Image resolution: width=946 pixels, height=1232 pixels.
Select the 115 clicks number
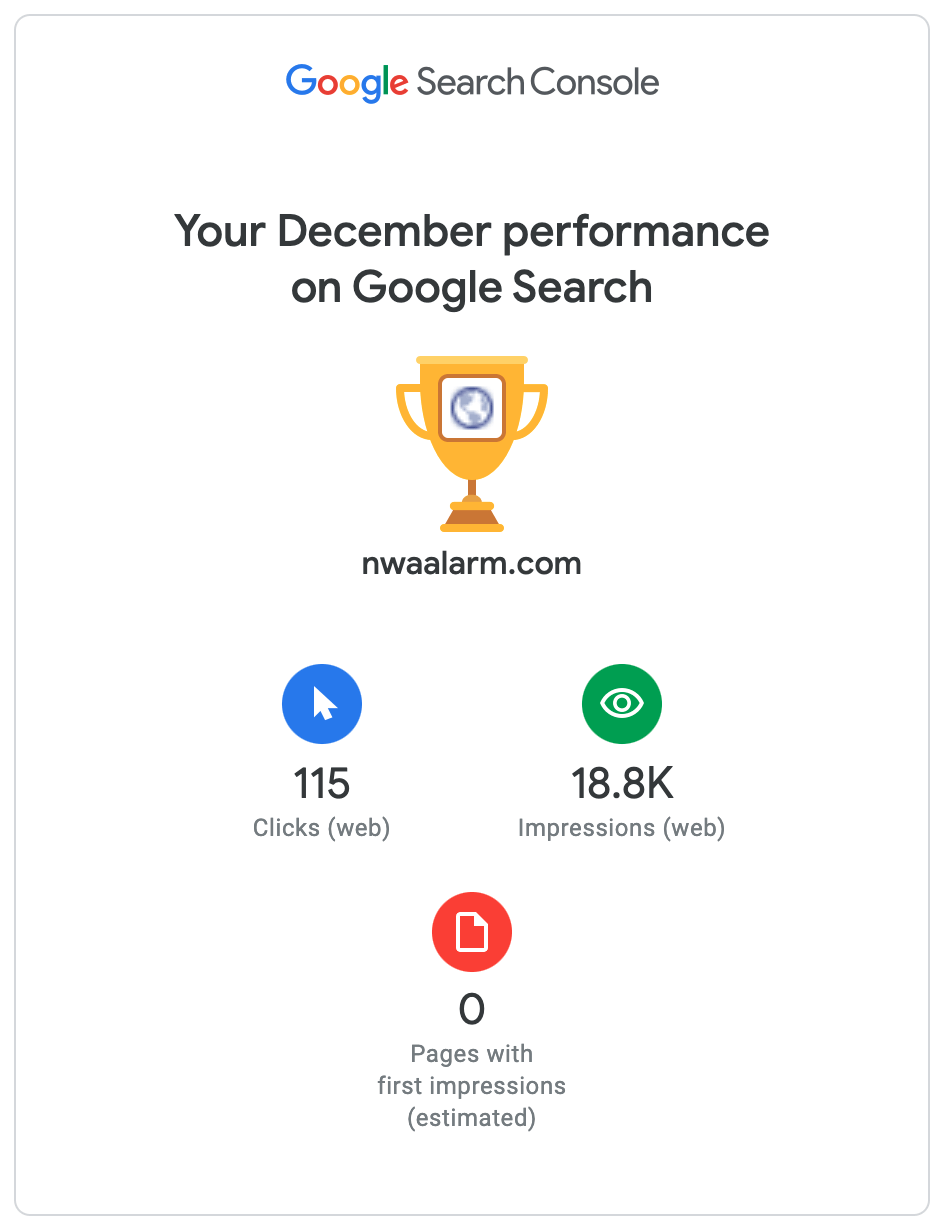[x=322, y=784]
